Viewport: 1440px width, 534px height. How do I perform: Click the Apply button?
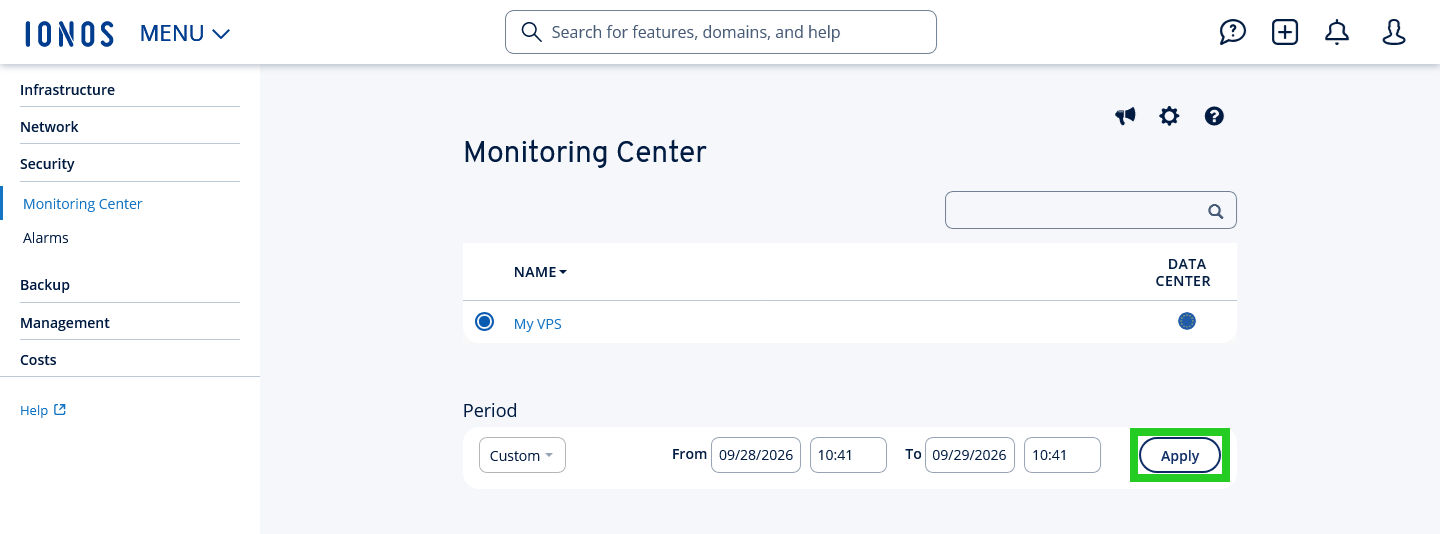(1180, 455)
